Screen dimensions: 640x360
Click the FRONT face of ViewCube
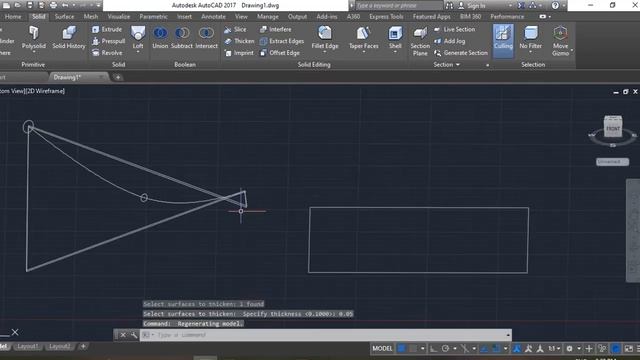pos(613,128)
